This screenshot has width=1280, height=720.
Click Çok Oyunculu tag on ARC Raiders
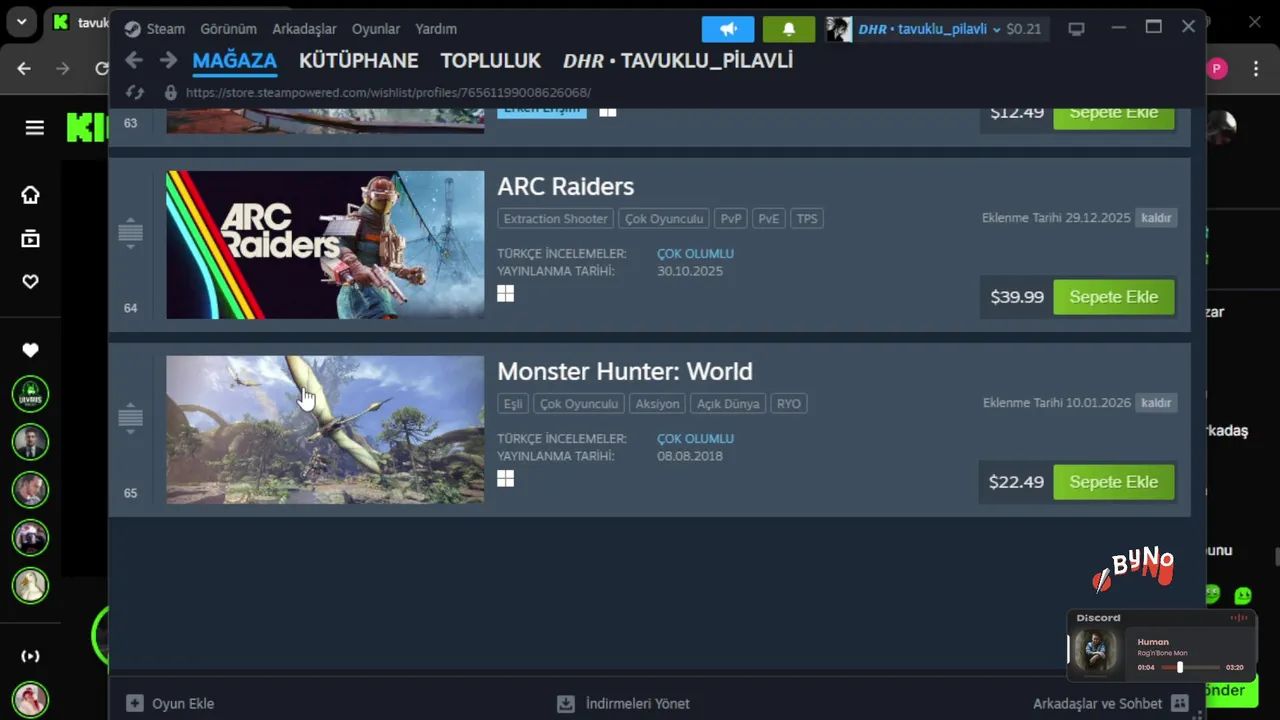(x=664, y=219)
